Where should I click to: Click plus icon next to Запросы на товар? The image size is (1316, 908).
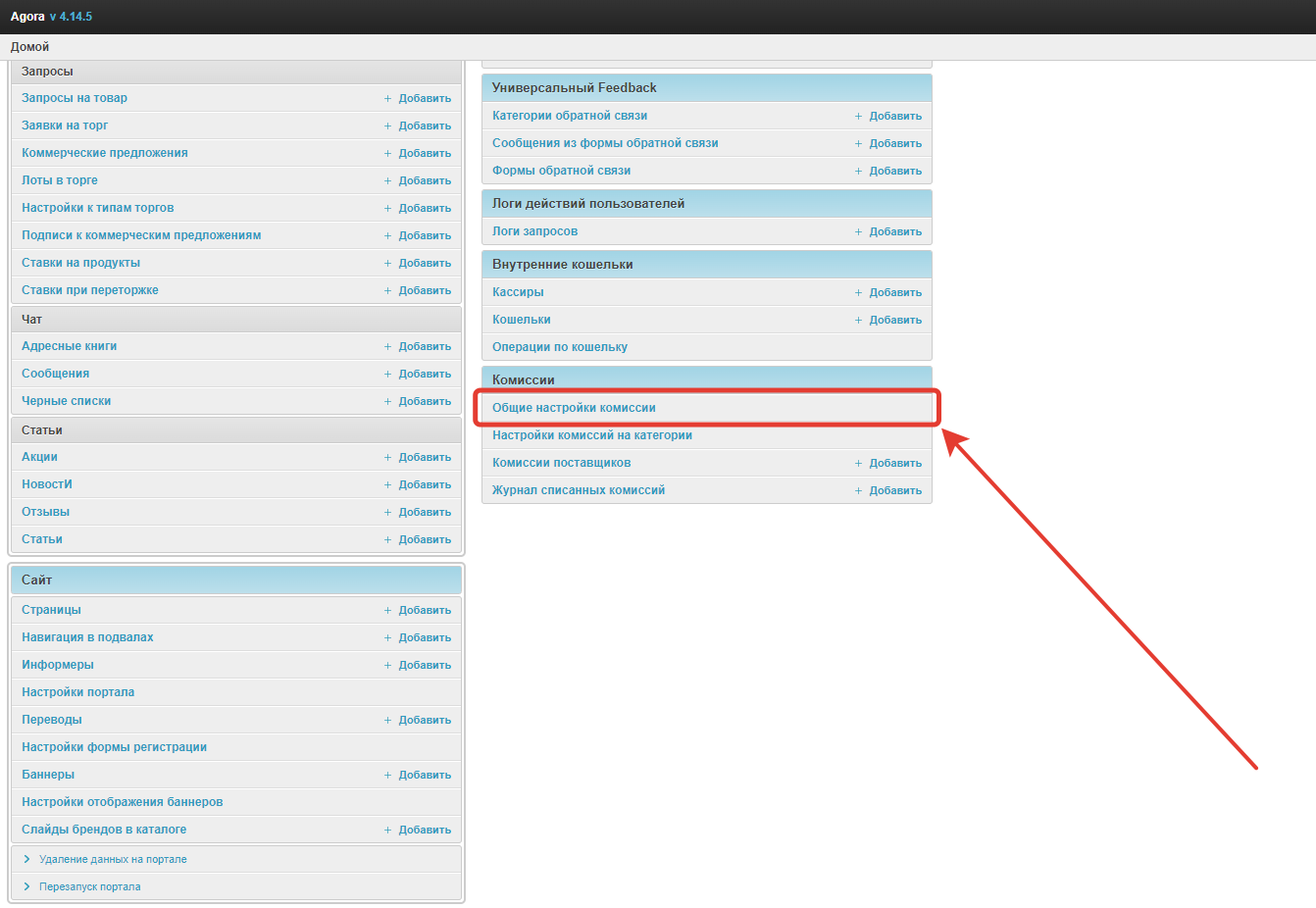(x=387, y=99)
